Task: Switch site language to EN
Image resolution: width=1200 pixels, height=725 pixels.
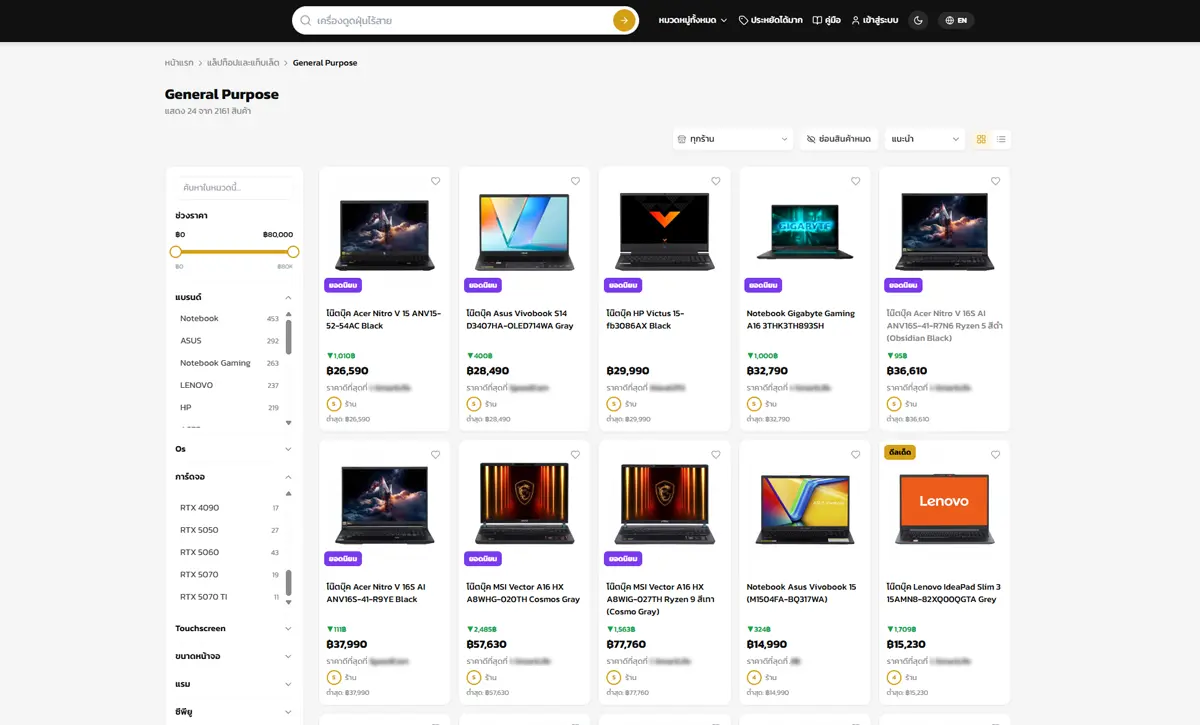Action: point(956,20)
